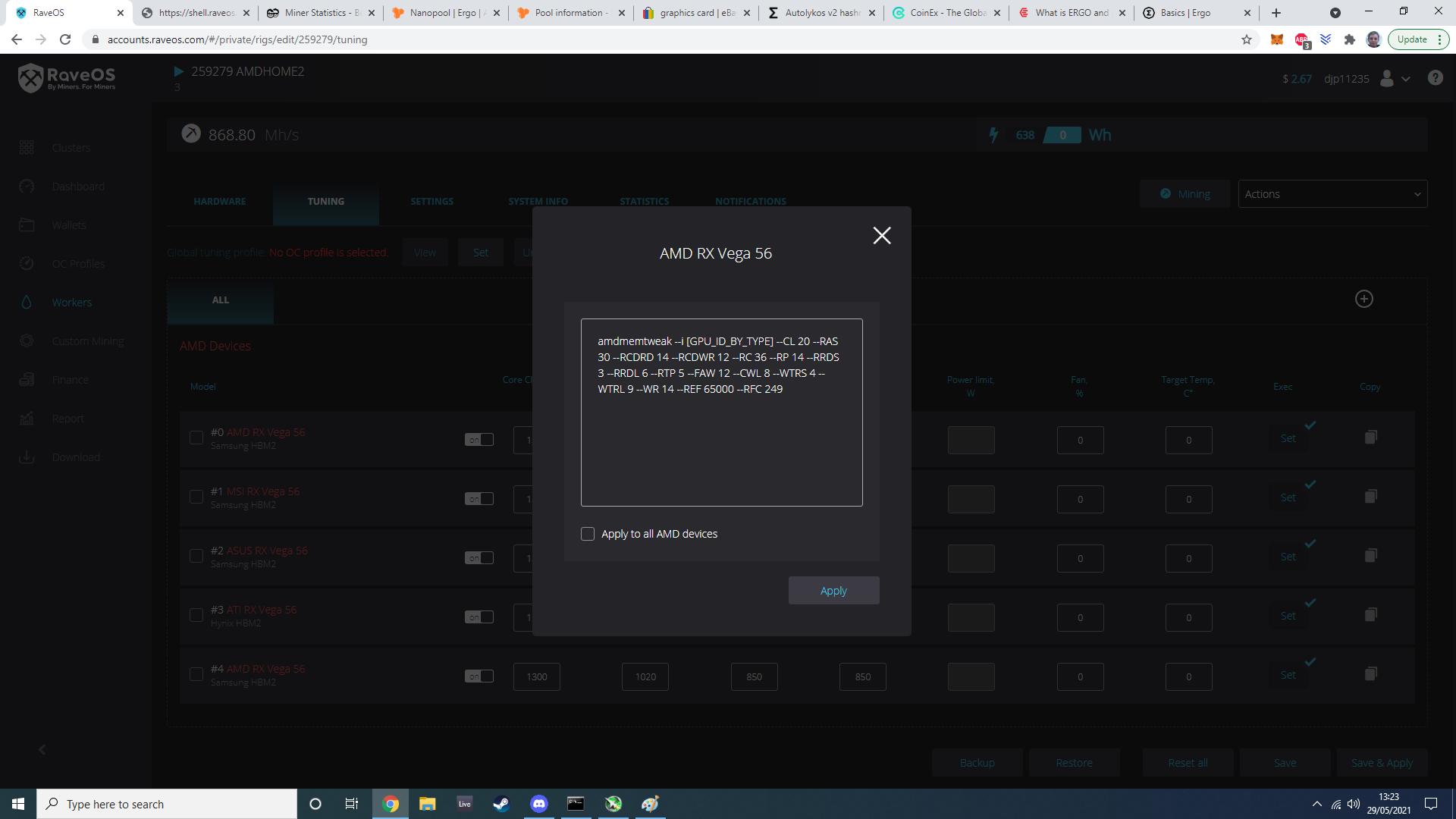Open the Dashboard sidebar icon
Image resolution: width=1456 pixels, height=819 pixels.
[x=27, y=187]
